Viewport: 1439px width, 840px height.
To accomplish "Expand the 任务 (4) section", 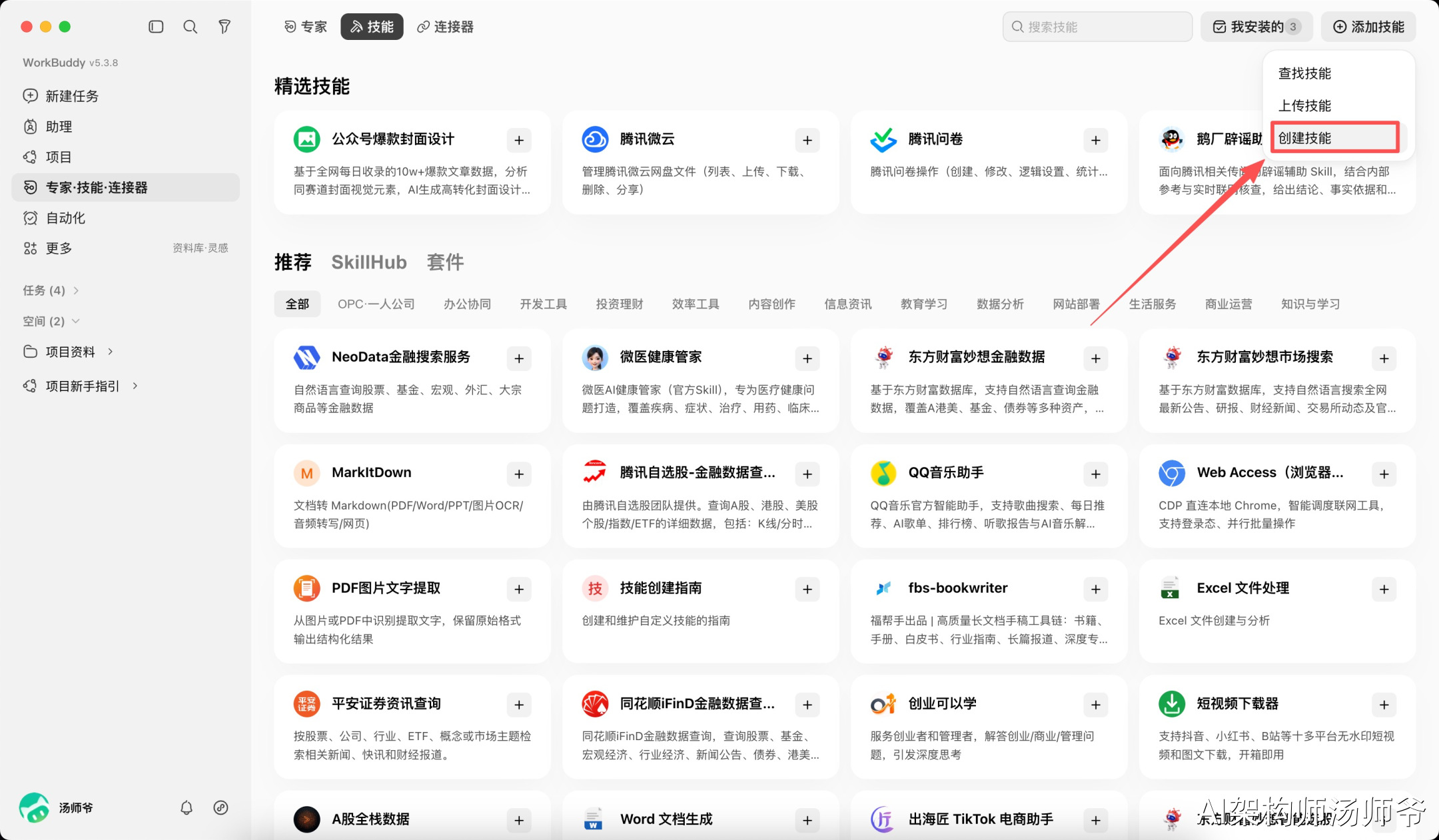I will 51,290.
